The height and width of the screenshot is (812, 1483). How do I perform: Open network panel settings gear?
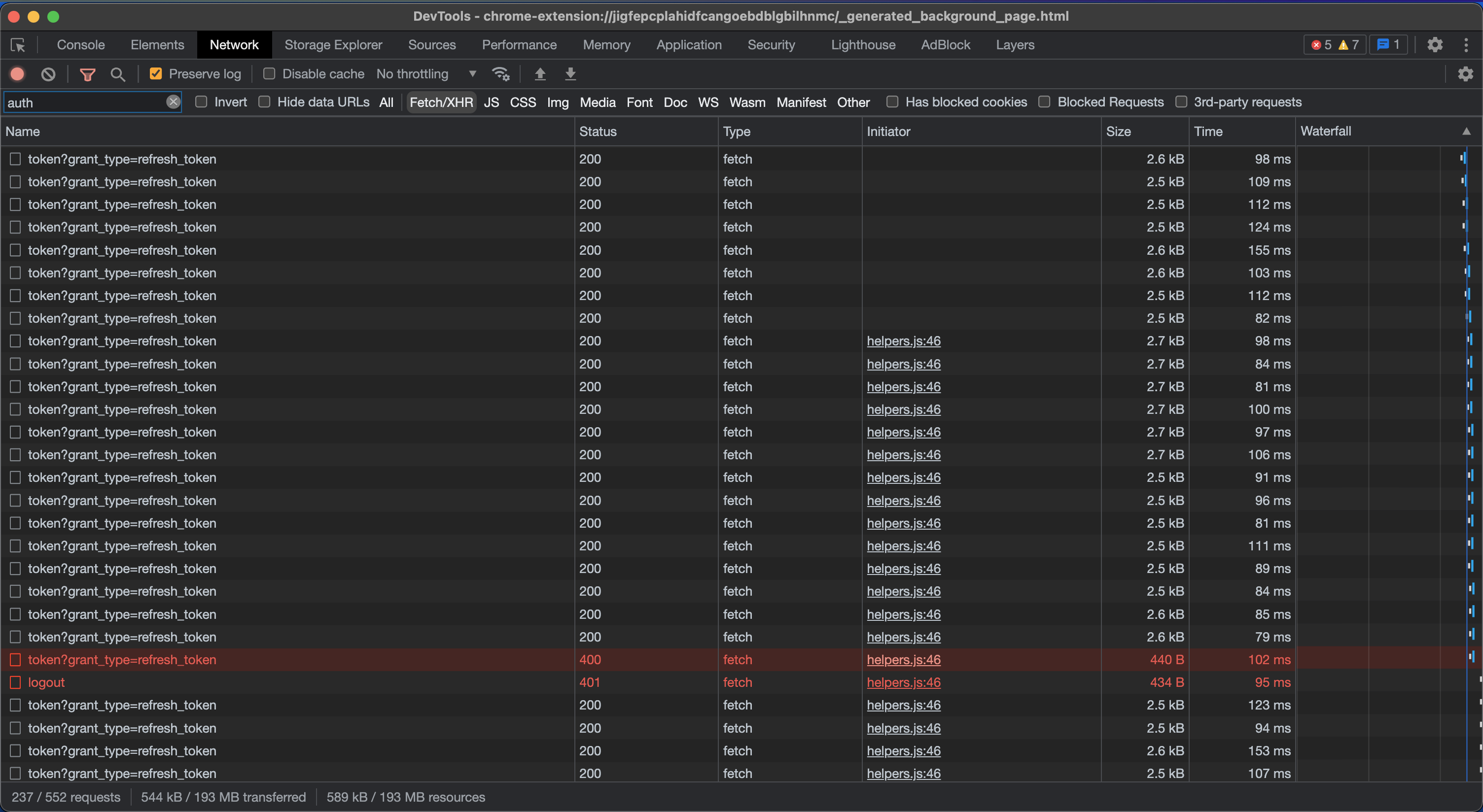pyautogui.click(x=1465, y=73)
